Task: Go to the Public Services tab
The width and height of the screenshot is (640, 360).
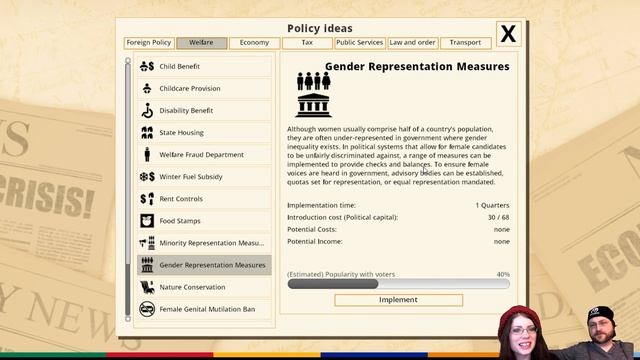Action: tap(360, 42)
